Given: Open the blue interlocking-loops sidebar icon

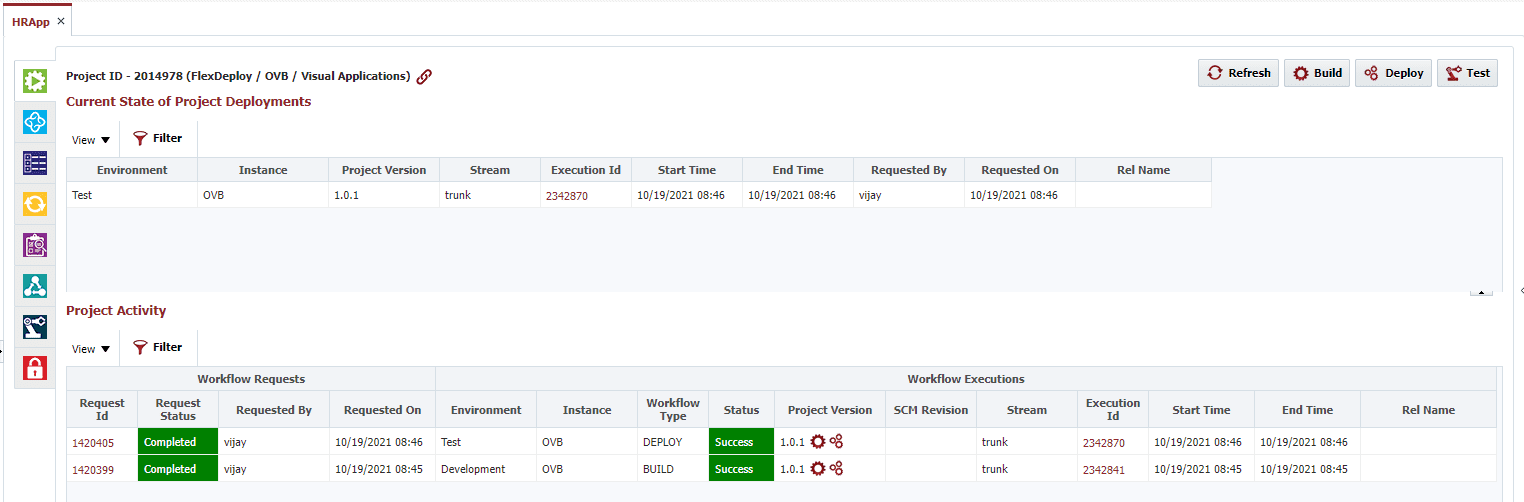Looking at the screenshot, I should point(35,122).
